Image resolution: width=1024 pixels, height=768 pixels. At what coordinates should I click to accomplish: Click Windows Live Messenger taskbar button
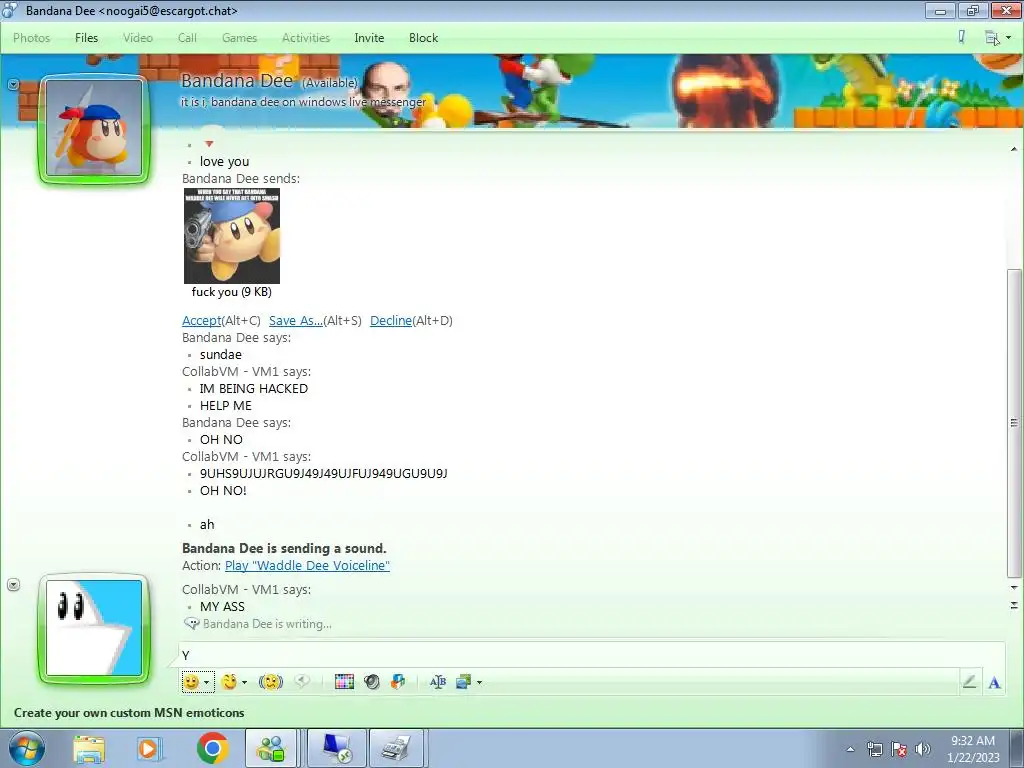point(272,748)
